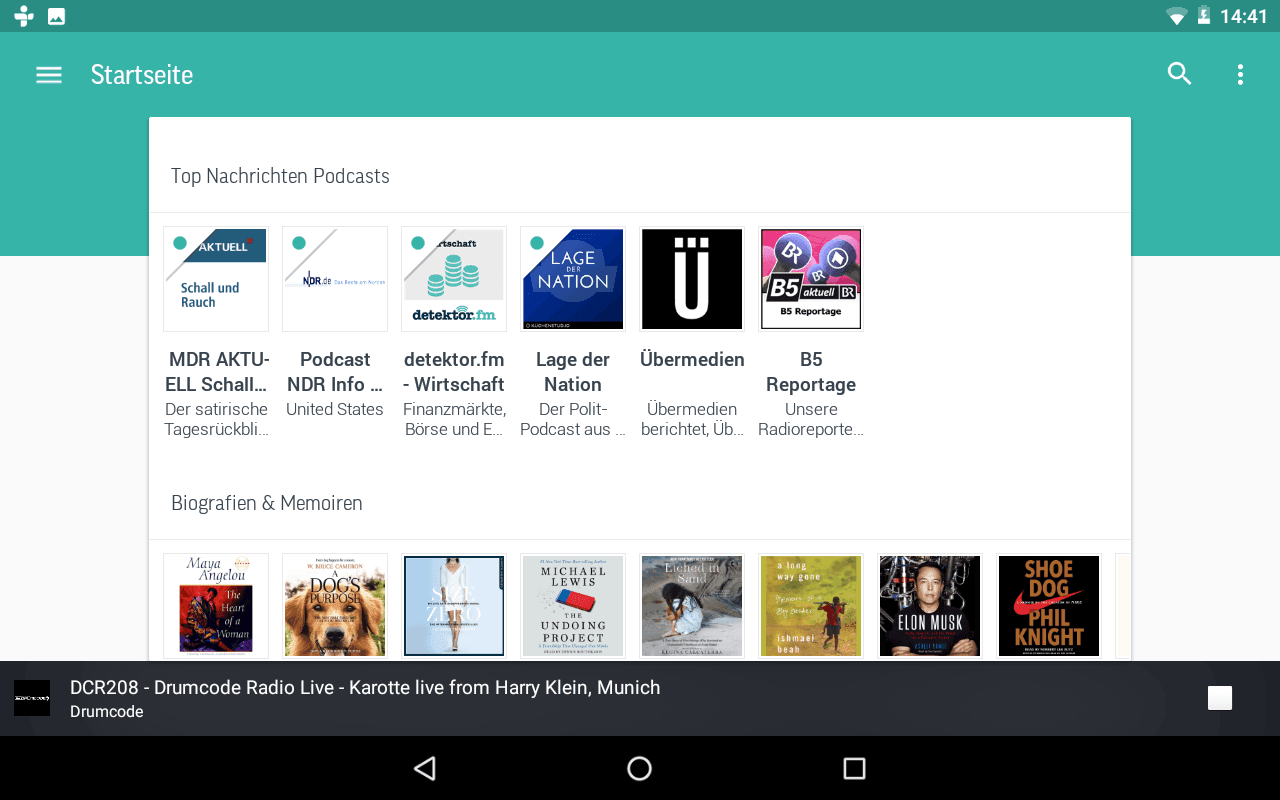Open MDR AKTUELL Schall und Rauch cover
Viewport: 1280px width, 800px height.
pyautogui.click(x=216, y=279)
